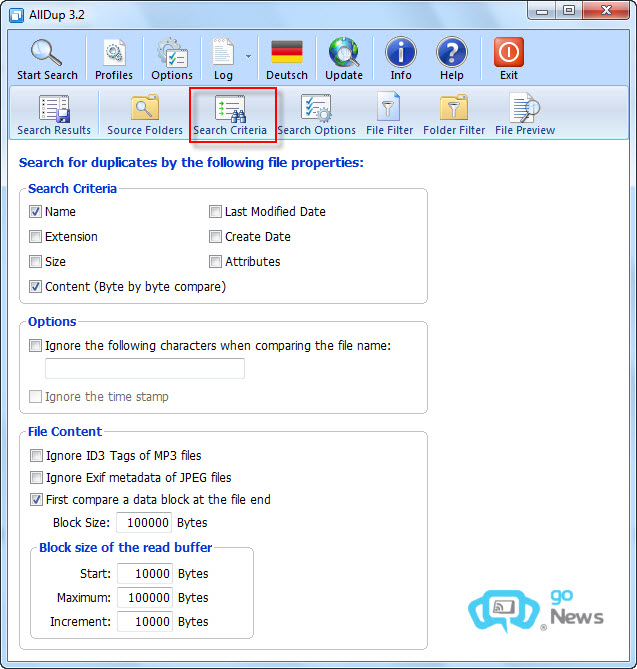Select the Search Criteria tab
637x669 pixels.
tap(230, 115)
